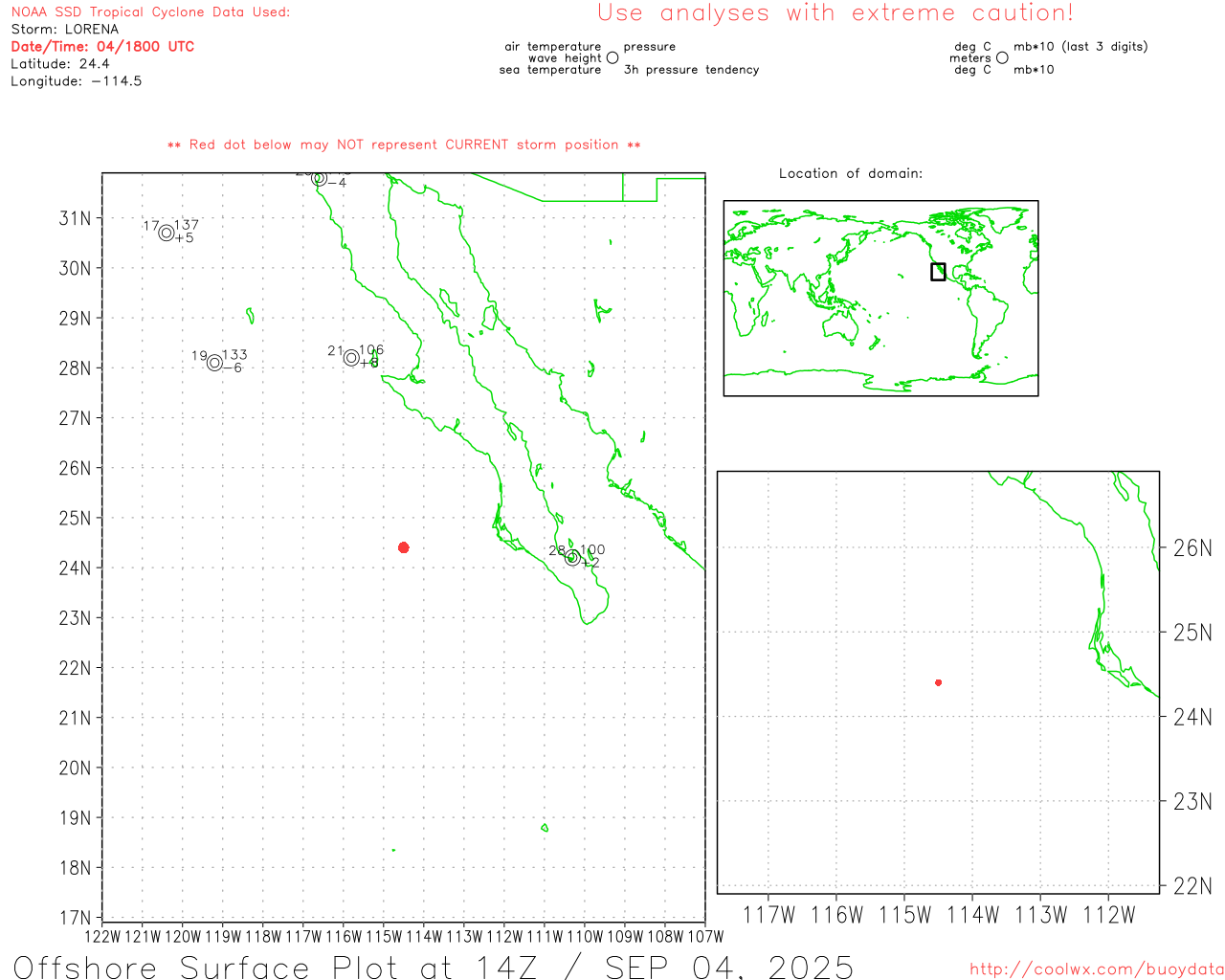Click the 'mb*10 (last 3 digits)' legend label
The image size is (1225, 980).
(1080, 47)
